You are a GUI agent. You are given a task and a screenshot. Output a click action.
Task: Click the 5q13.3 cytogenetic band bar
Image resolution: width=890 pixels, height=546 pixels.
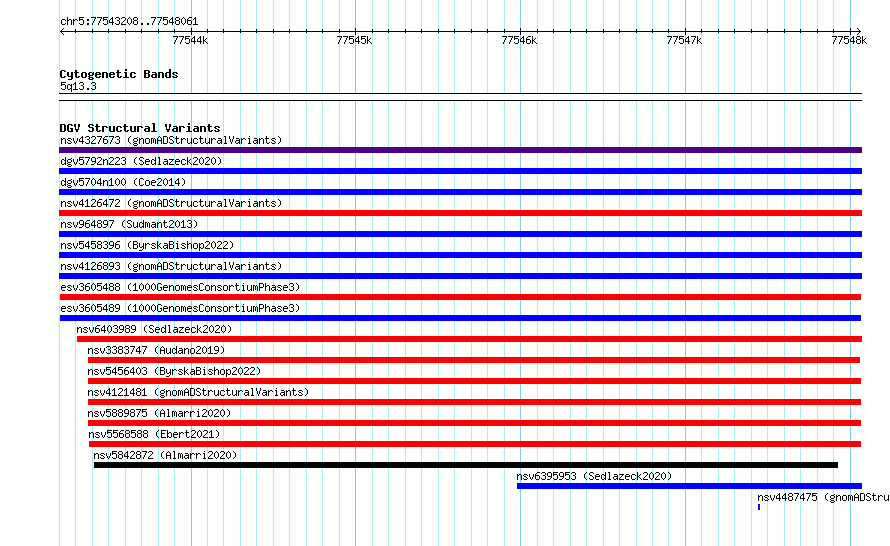coord(460,97)
